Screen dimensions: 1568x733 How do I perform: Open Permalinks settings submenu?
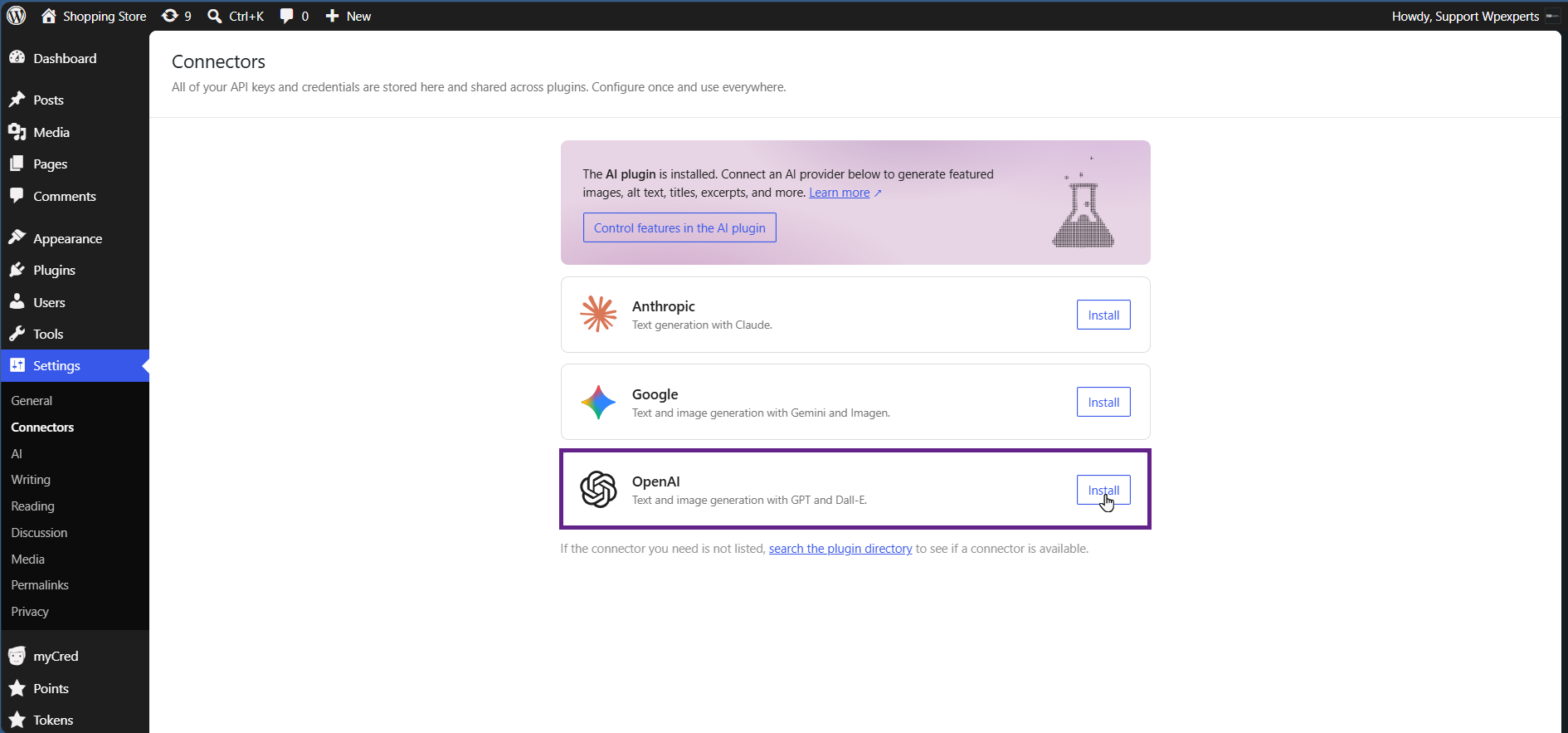40,584
